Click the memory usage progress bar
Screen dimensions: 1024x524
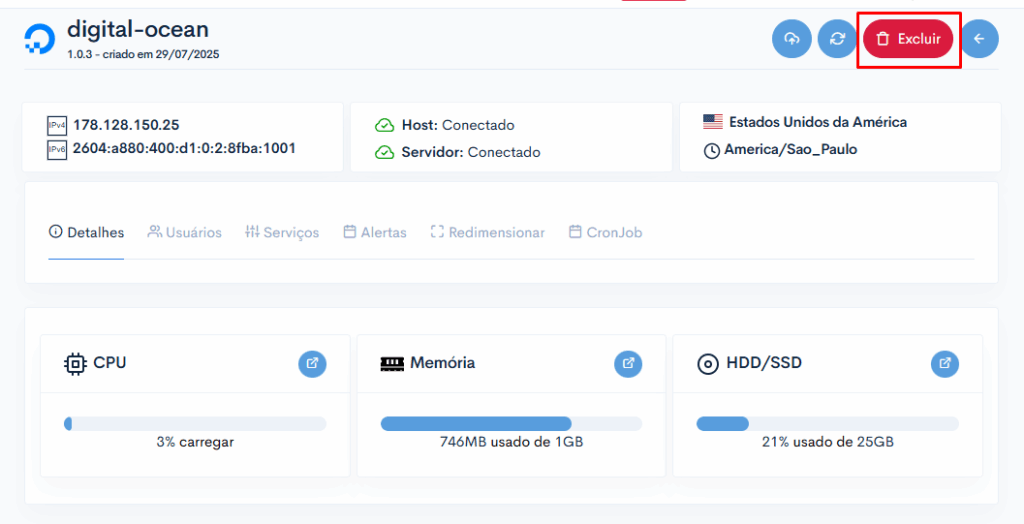click(x=511, y=424)
